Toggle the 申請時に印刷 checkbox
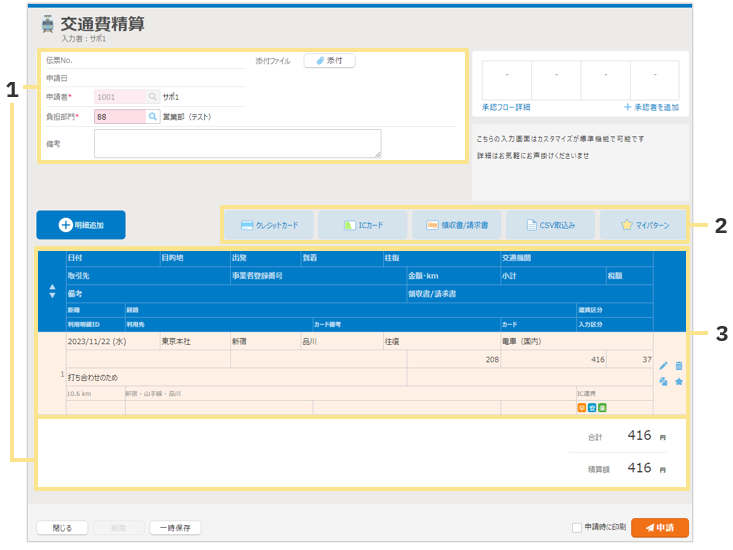 point(576,528)
